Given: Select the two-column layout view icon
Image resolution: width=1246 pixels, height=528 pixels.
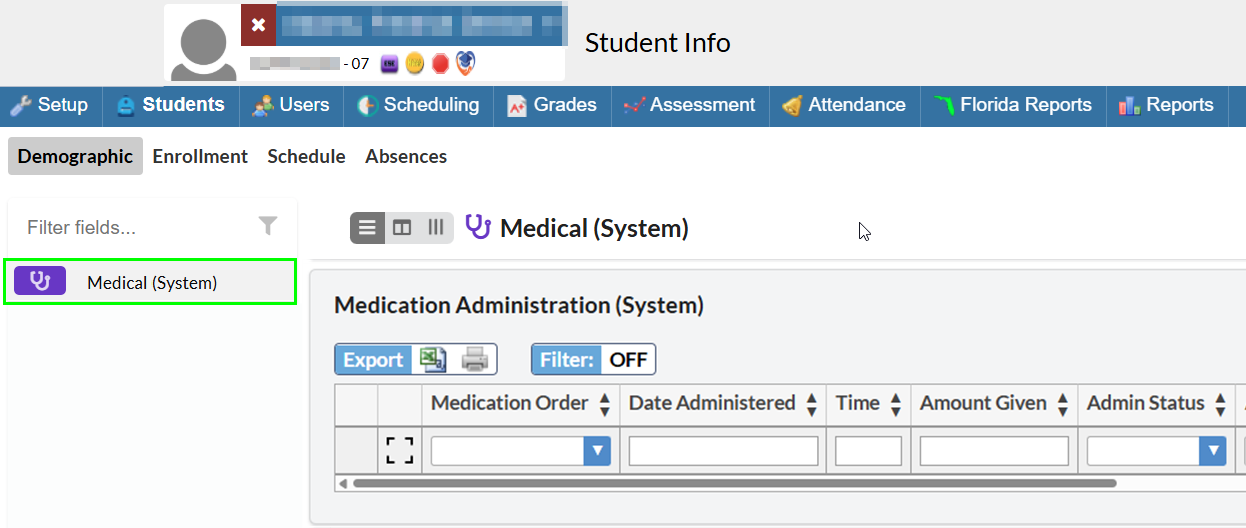Looking at the screenshot, I should point(402,228).
